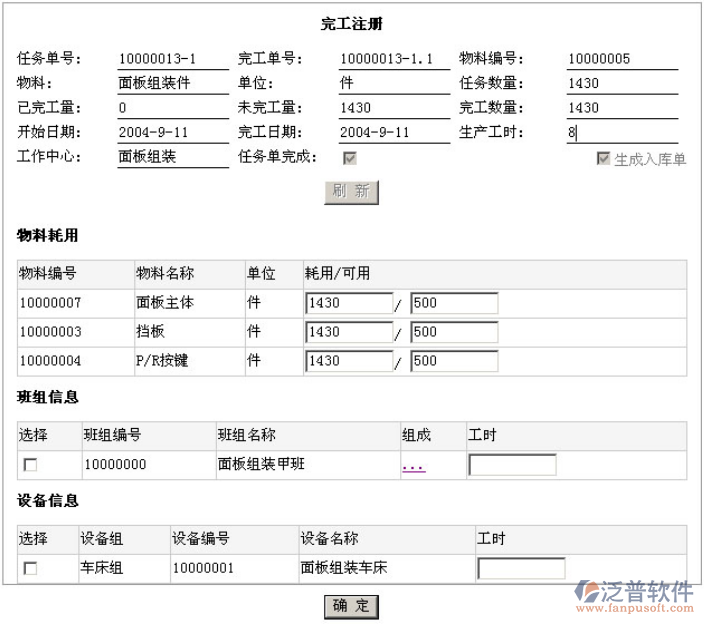Click the 完工数量 field
Image resolution: width=704 pixels, height=624 pixels.
[621, 108]
